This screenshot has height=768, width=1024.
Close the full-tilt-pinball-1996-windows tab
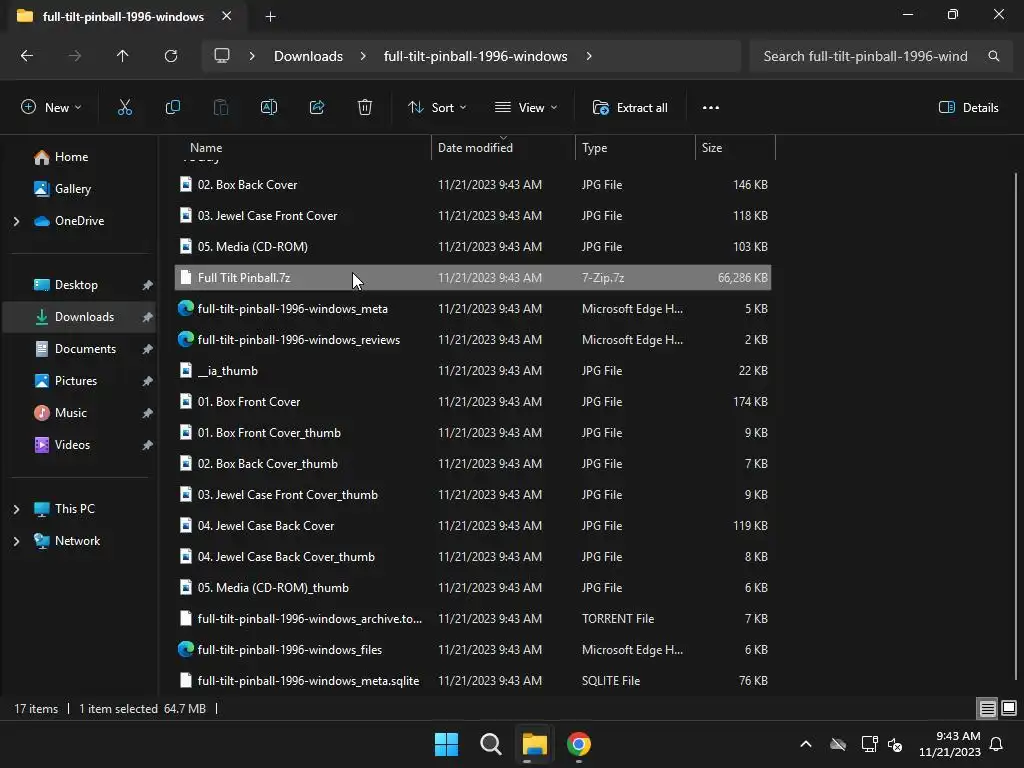(227, 16)
